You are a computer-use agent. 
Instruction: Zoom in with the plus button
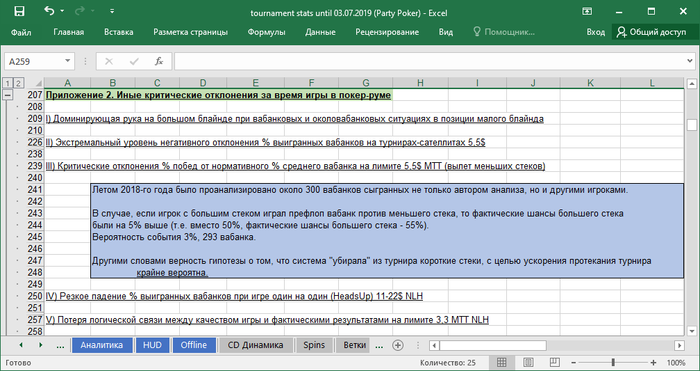(x=654, y=363)
